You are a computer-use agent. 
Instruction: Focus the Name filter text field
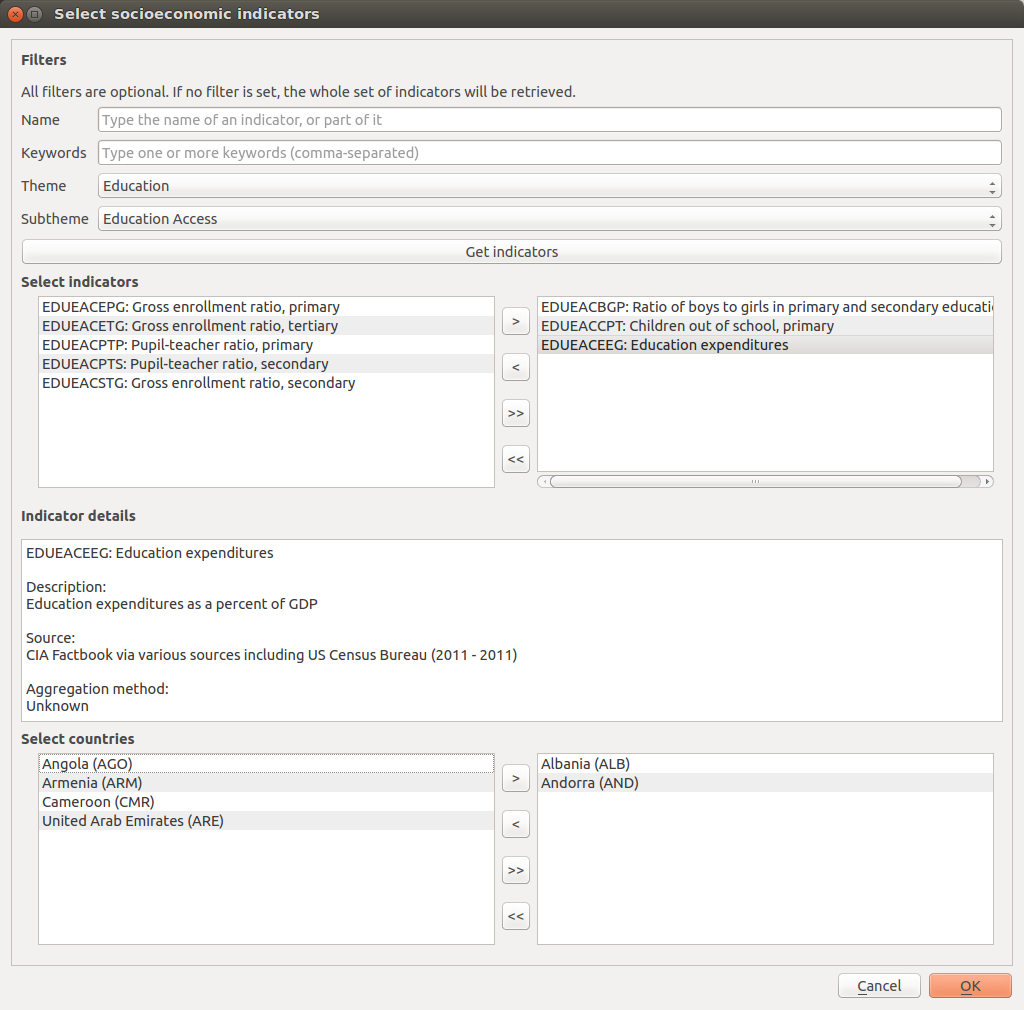pos(549,120)
